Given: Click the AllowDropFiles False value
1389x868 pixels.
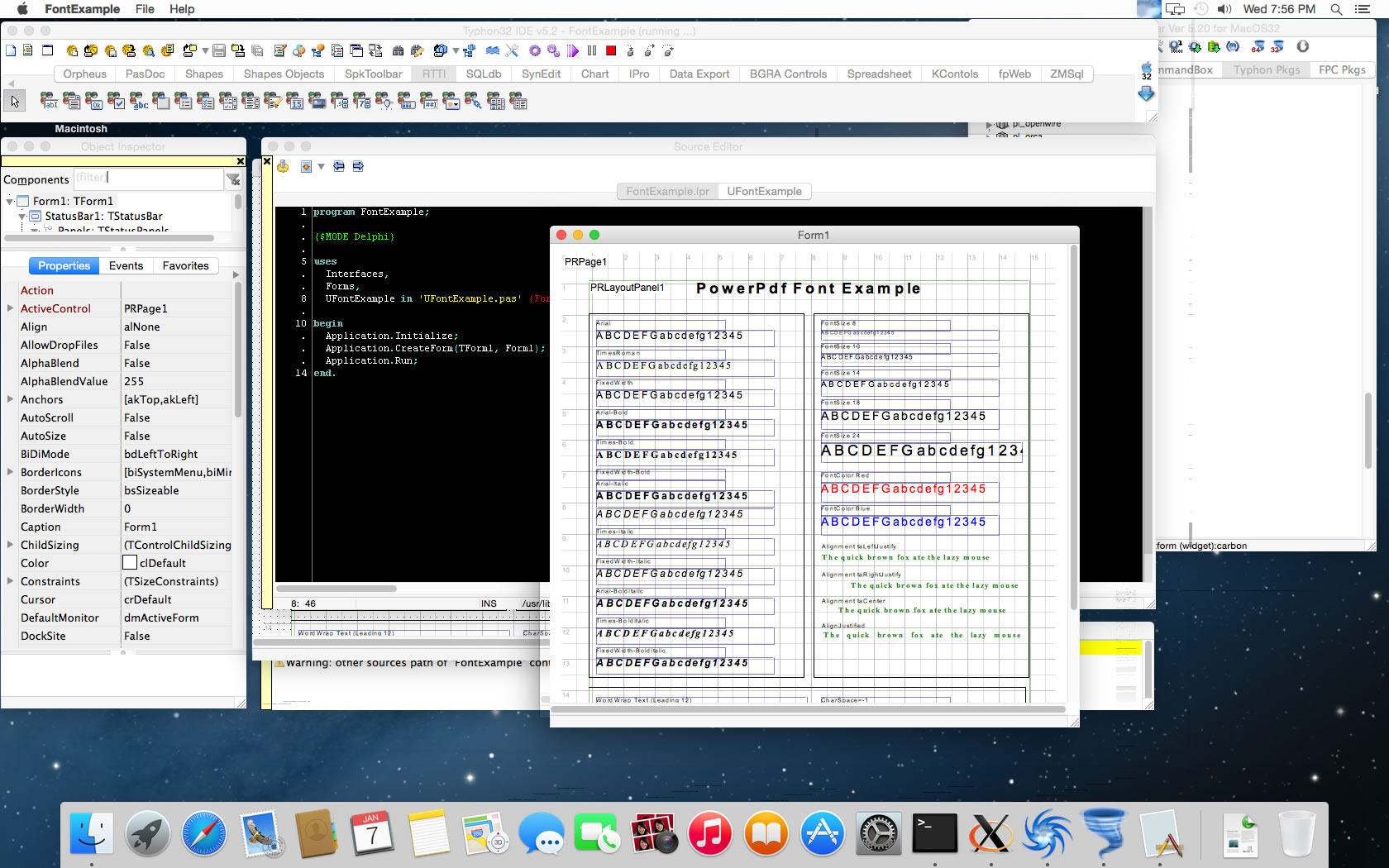Looking at the screenshot, I should click(x=177, y=345).
